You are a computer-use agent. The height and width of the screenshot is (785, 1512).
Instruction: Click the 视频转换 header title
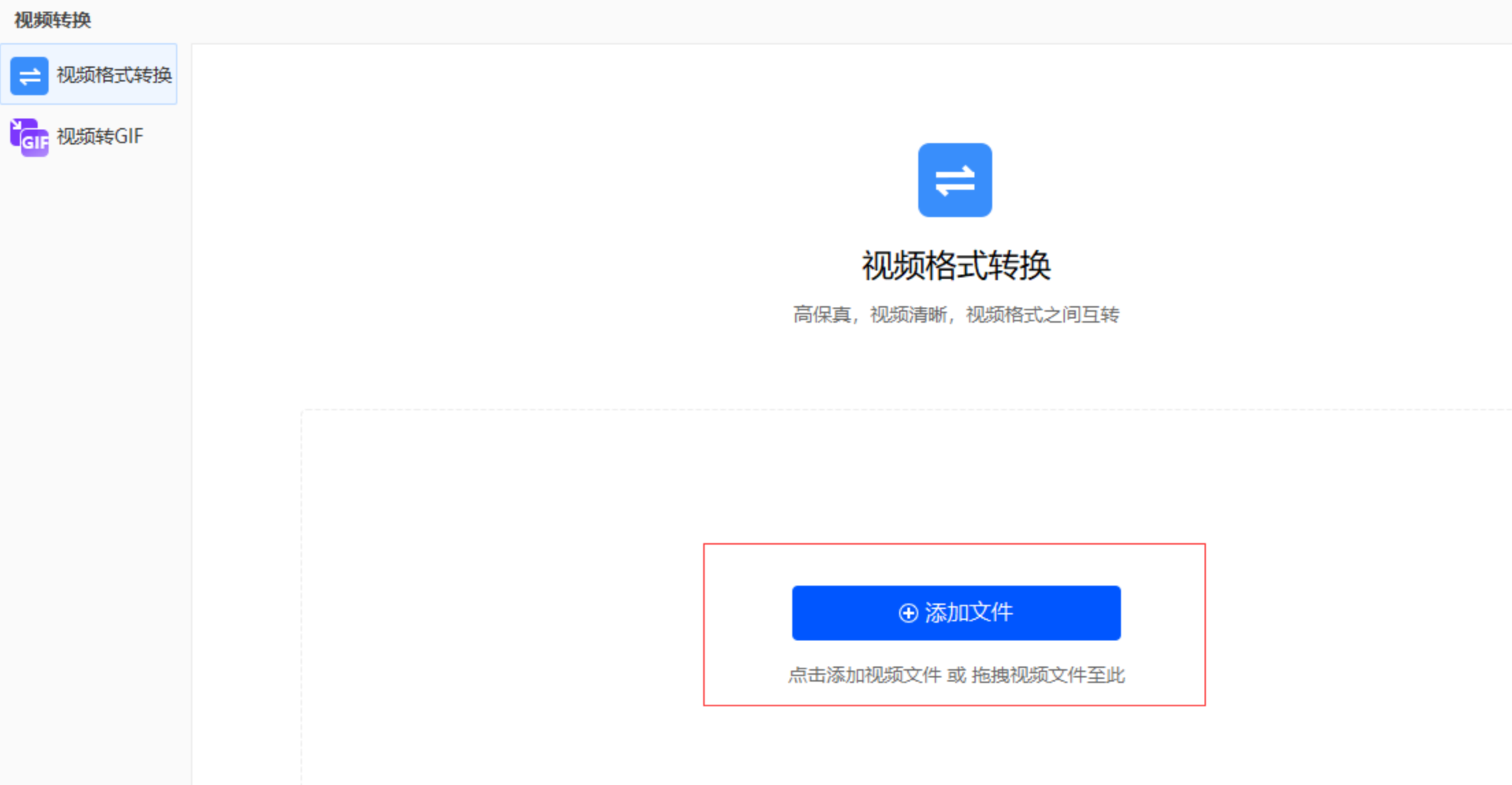[x=53, y=20]
